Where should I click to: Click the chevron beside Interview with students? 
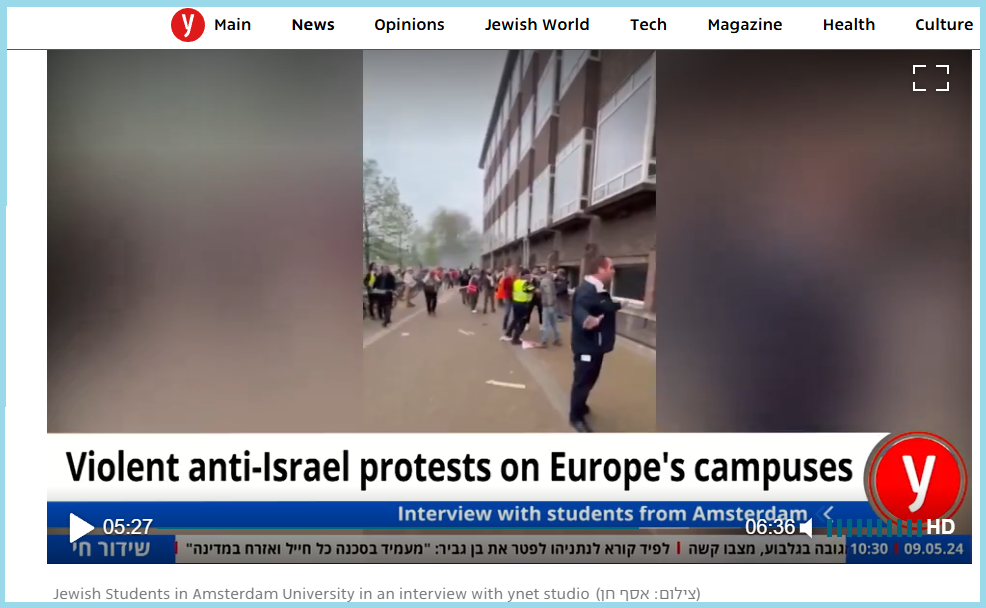(828, 513)
